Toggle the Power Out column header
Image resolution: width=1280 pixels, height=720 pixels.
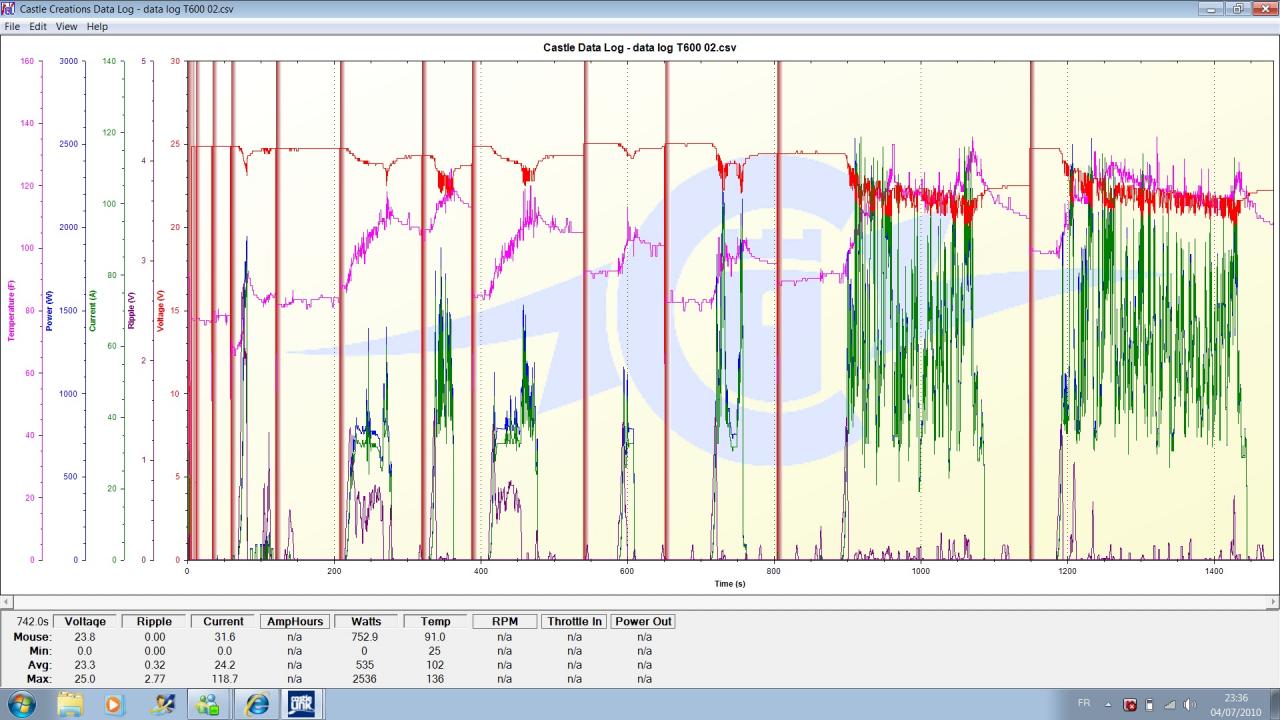644,621
